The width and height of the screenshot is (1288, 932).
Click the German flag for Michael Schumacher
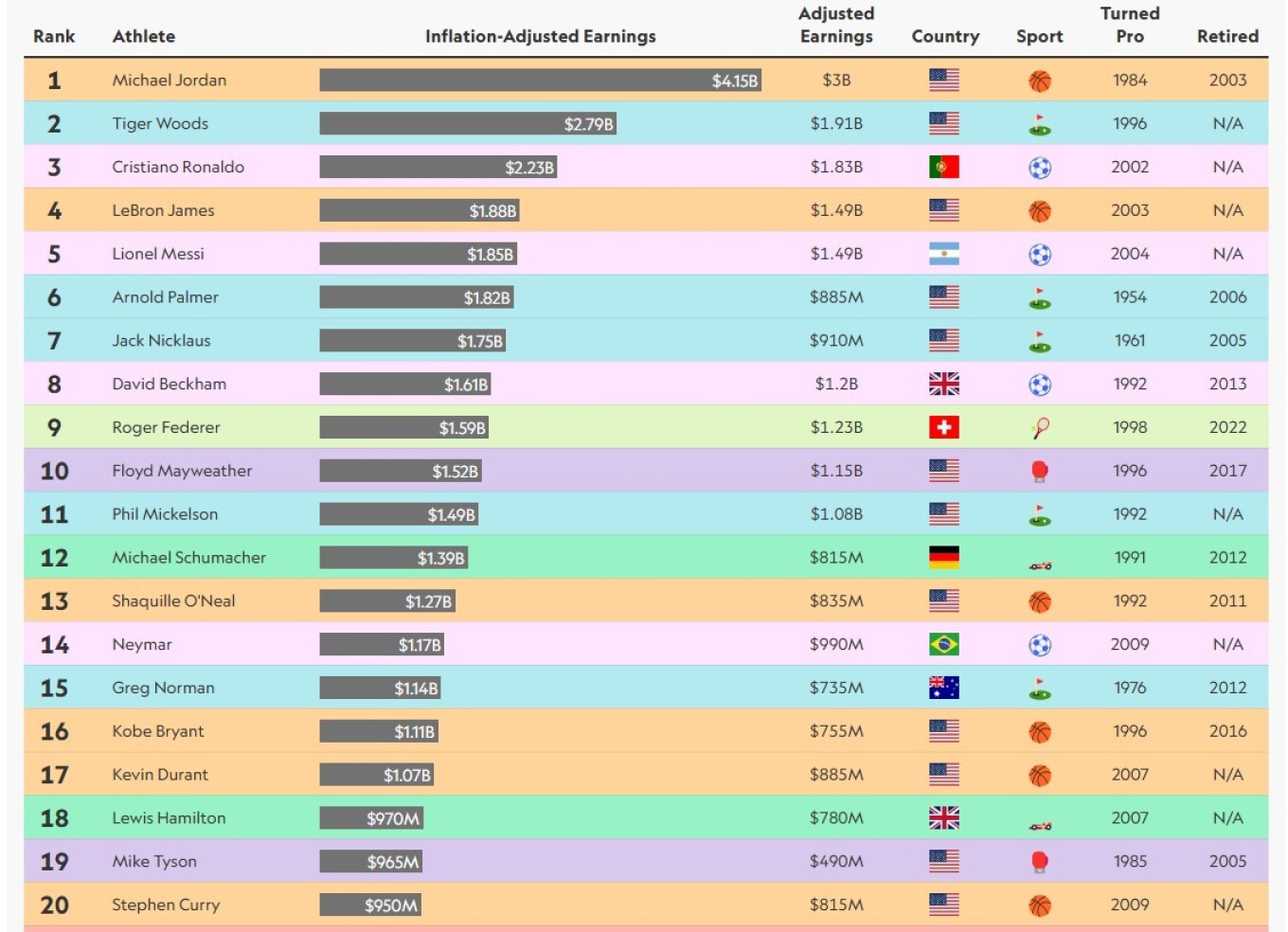[943, 558]
